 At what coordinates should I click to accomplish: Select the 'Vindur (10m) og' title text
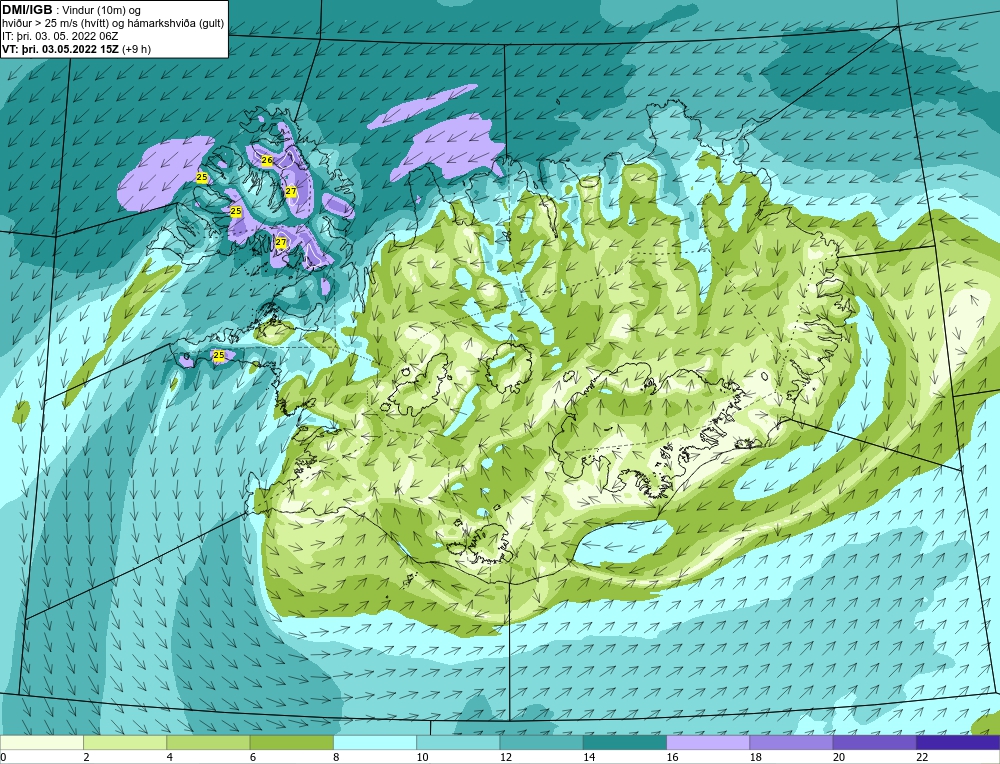[103, 10]
